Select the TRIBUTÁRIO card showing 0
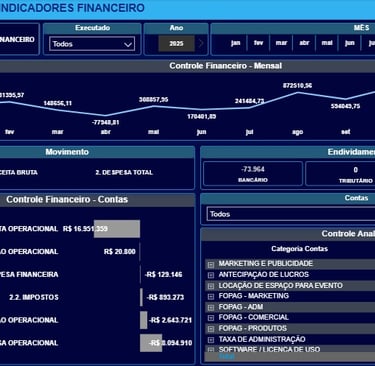The image size is (375, 366). (x=341, y=174)
